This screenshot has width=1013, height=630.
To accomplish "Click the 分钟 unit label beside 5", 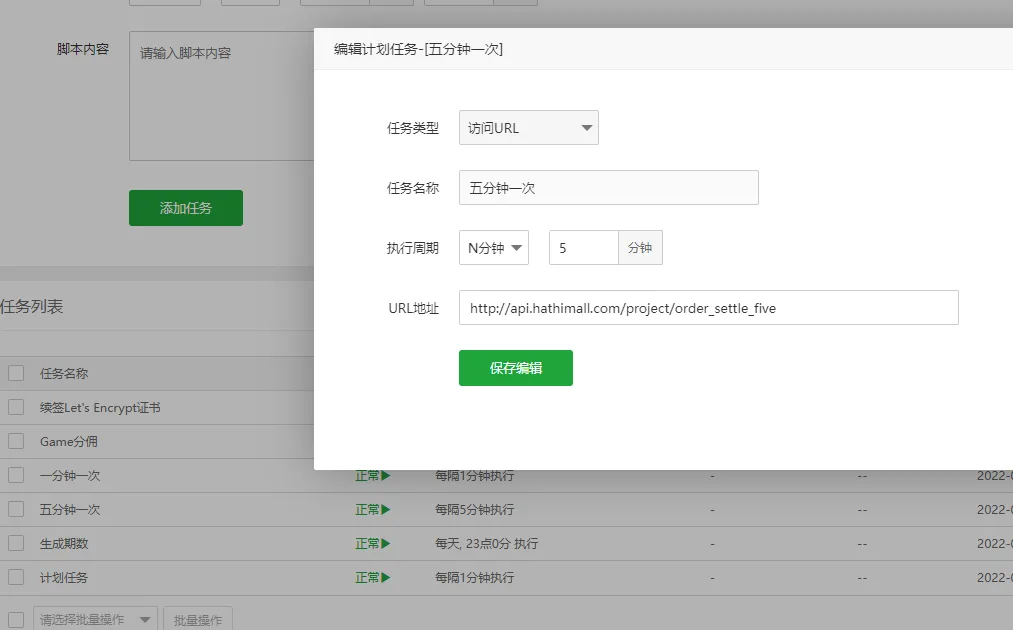I will click(x=640, y=247).
